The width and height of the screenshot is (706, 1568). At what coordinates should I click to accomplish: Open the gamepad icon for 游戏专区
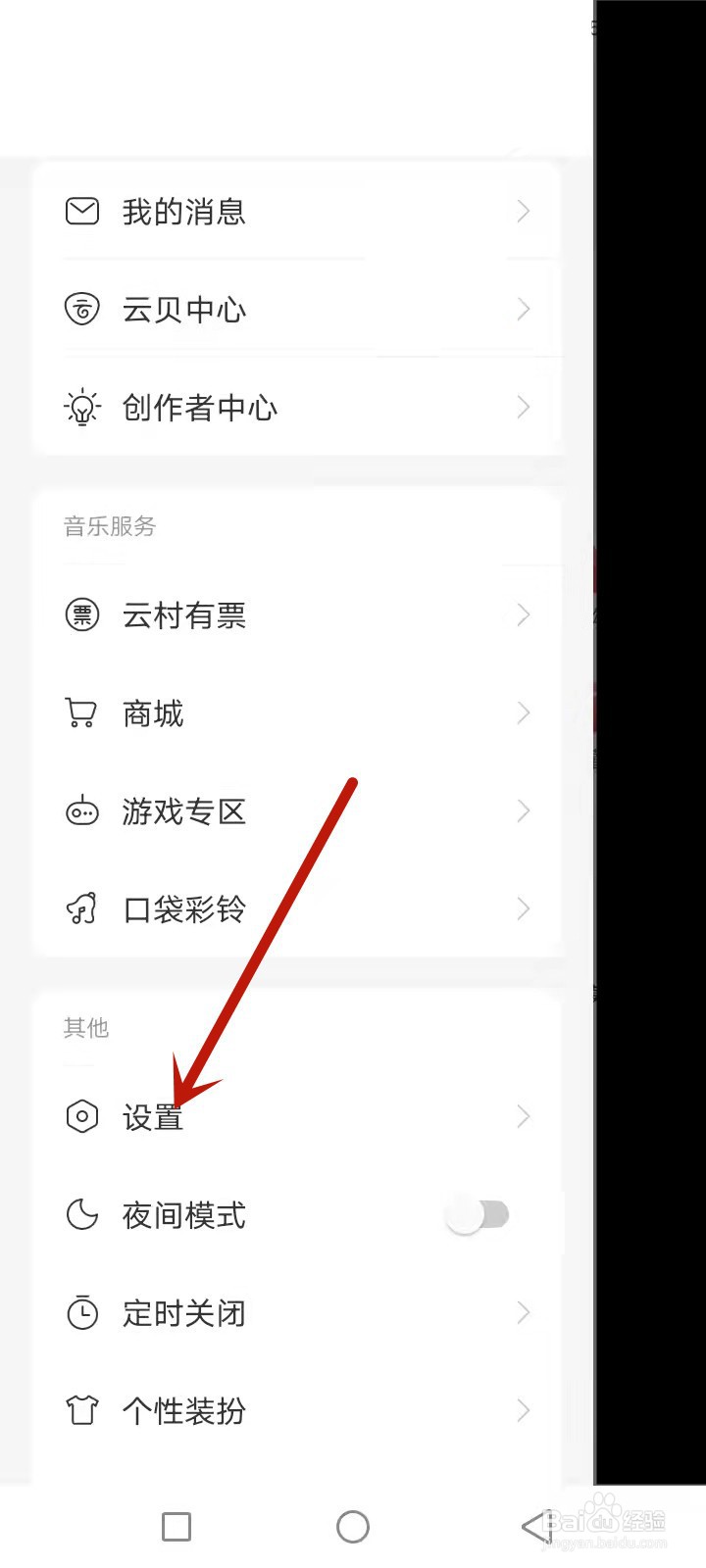point(81,810)
